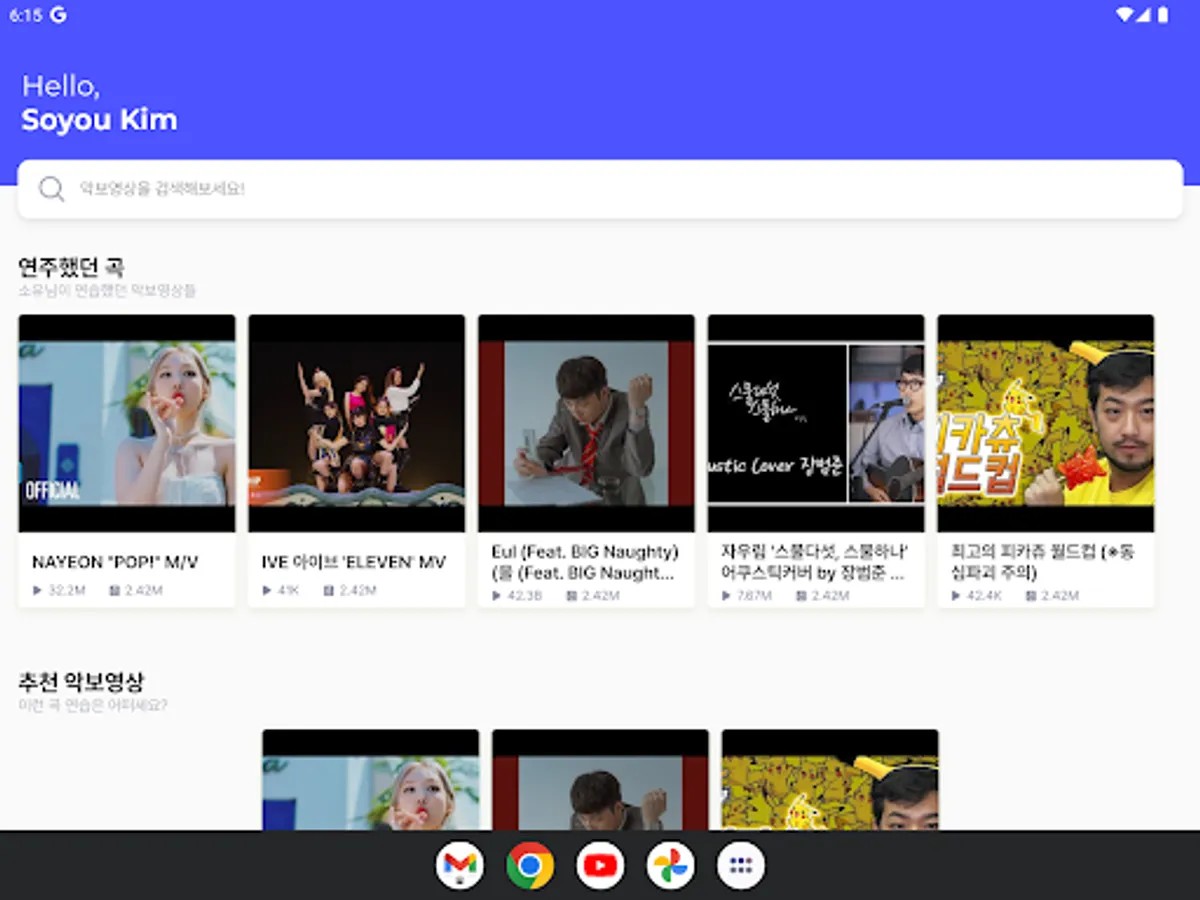
Task: Select the IVE 아이브 'ELEVEN' MV title
Action: (x=354, y=562)
